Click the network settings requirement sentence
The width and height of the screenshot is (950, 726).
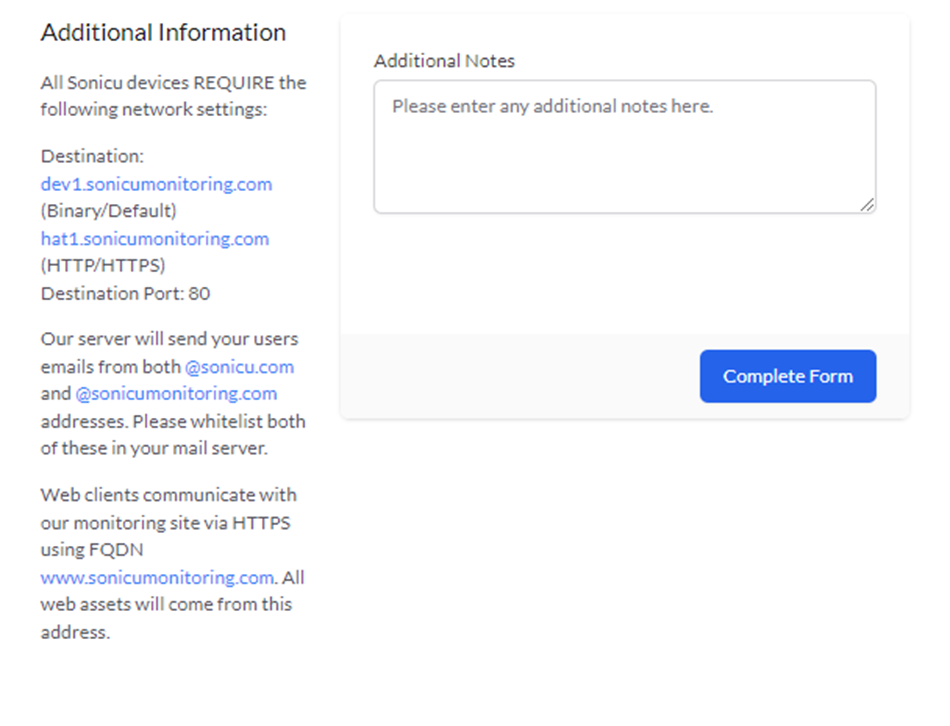(x=173, y=95)
